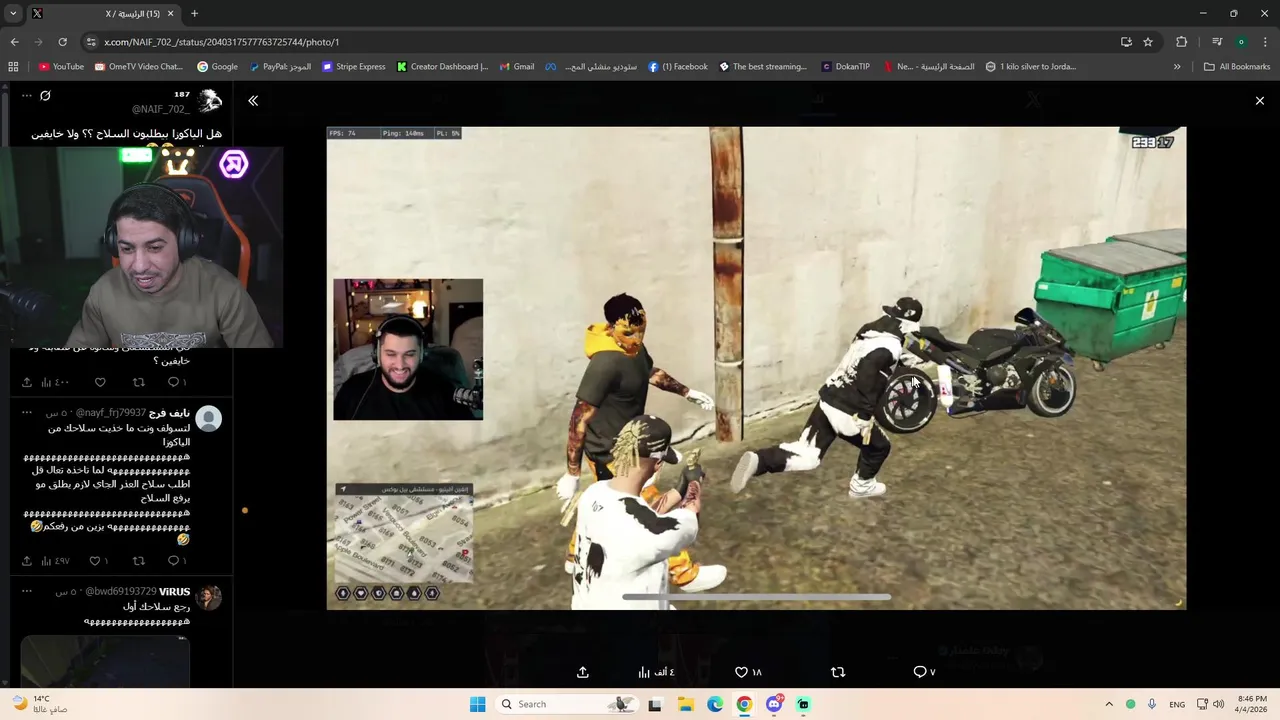The image size is (1280, 720).
Task: Share icon on the main tweet with ٤٠٠ views
Action: coord(27,382)
